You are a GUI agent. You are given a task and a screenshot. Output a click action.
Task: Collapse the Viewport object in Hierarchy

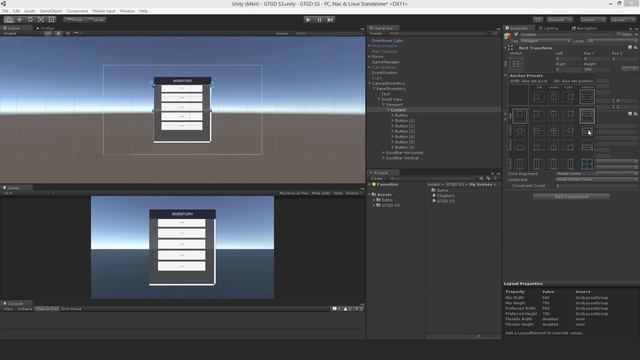click(x=383, y=104)
